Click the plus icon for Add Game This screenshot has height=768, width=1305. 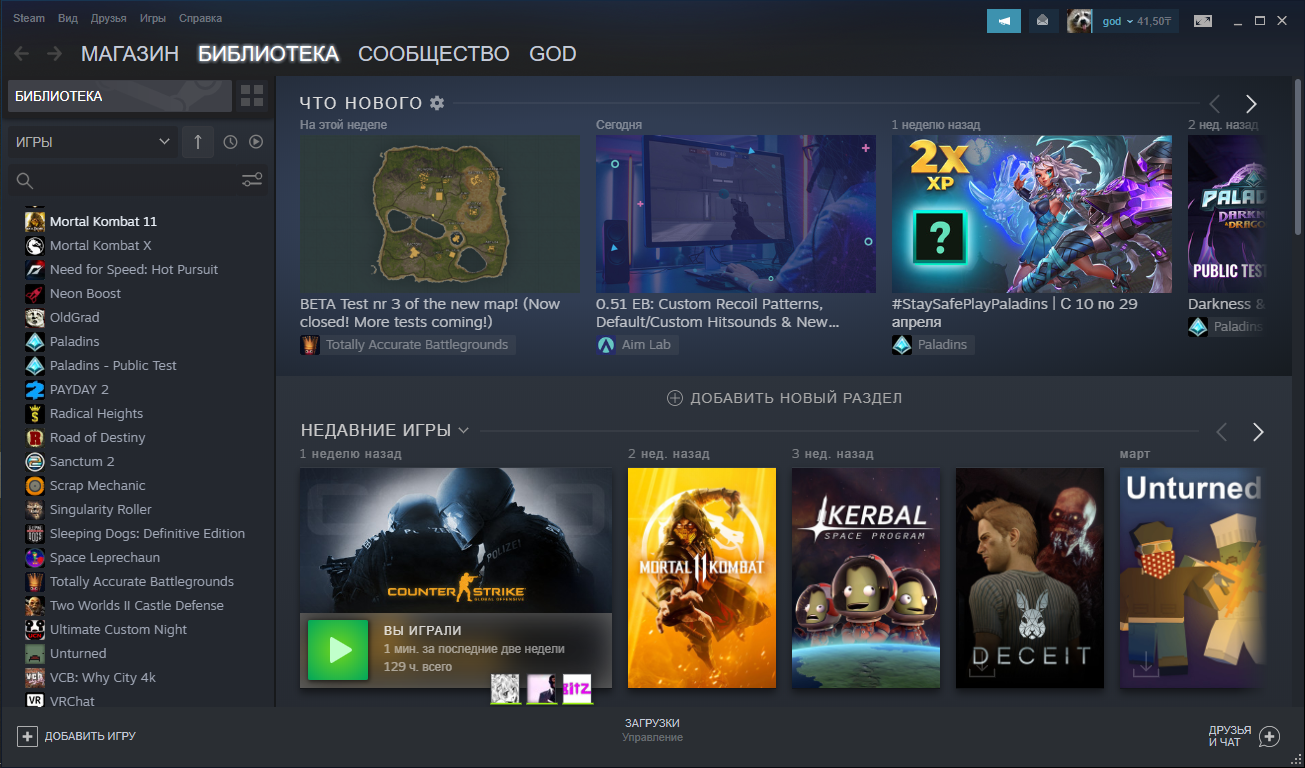click(27, 736)
